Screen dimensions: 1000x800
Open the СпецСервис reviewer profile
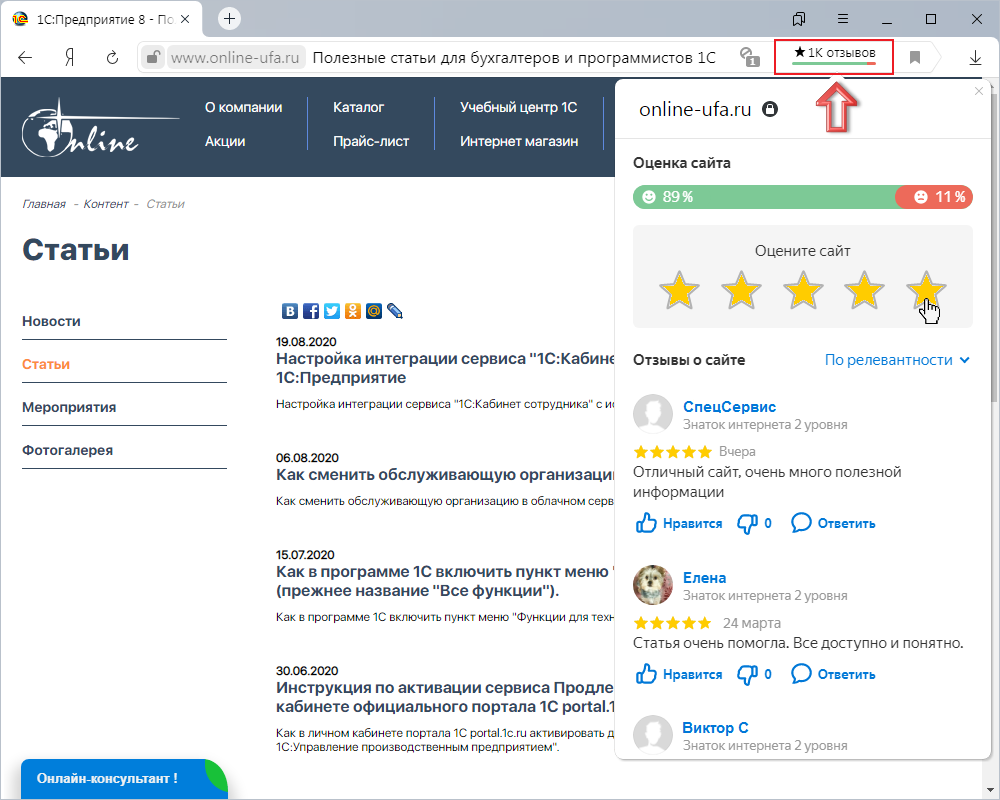point(729,406)
